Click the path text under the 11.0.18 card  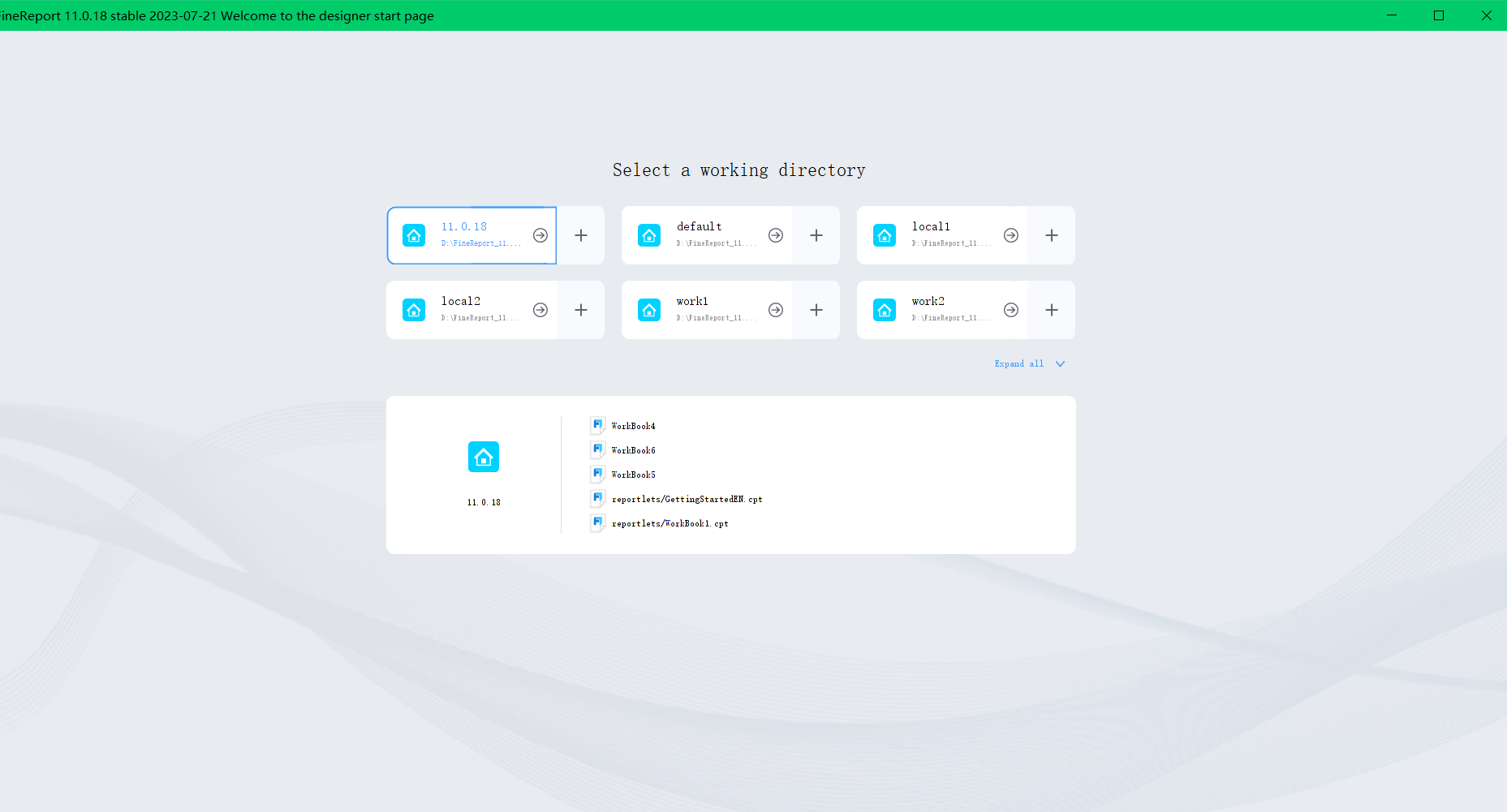pyautogui.click(x=481, y=243)
